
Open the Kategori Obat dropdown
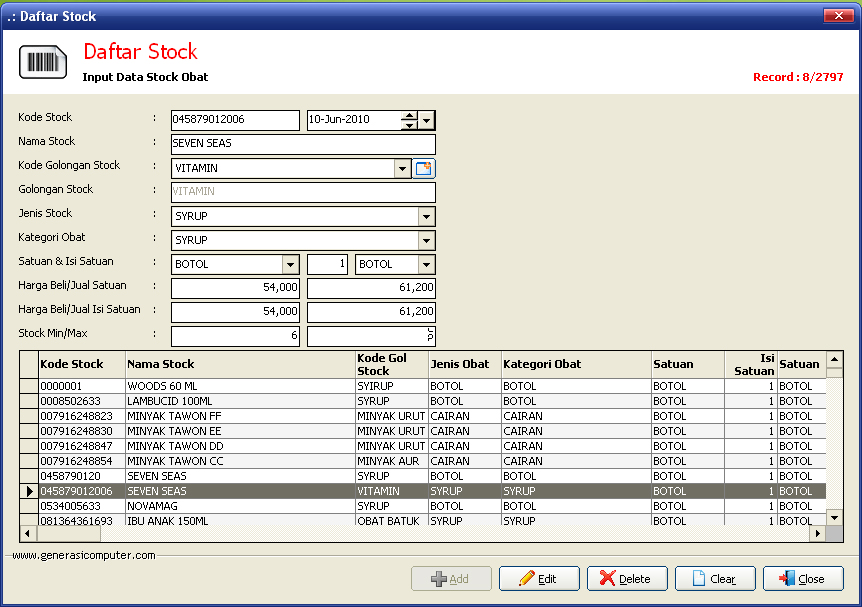coord(427,241)
